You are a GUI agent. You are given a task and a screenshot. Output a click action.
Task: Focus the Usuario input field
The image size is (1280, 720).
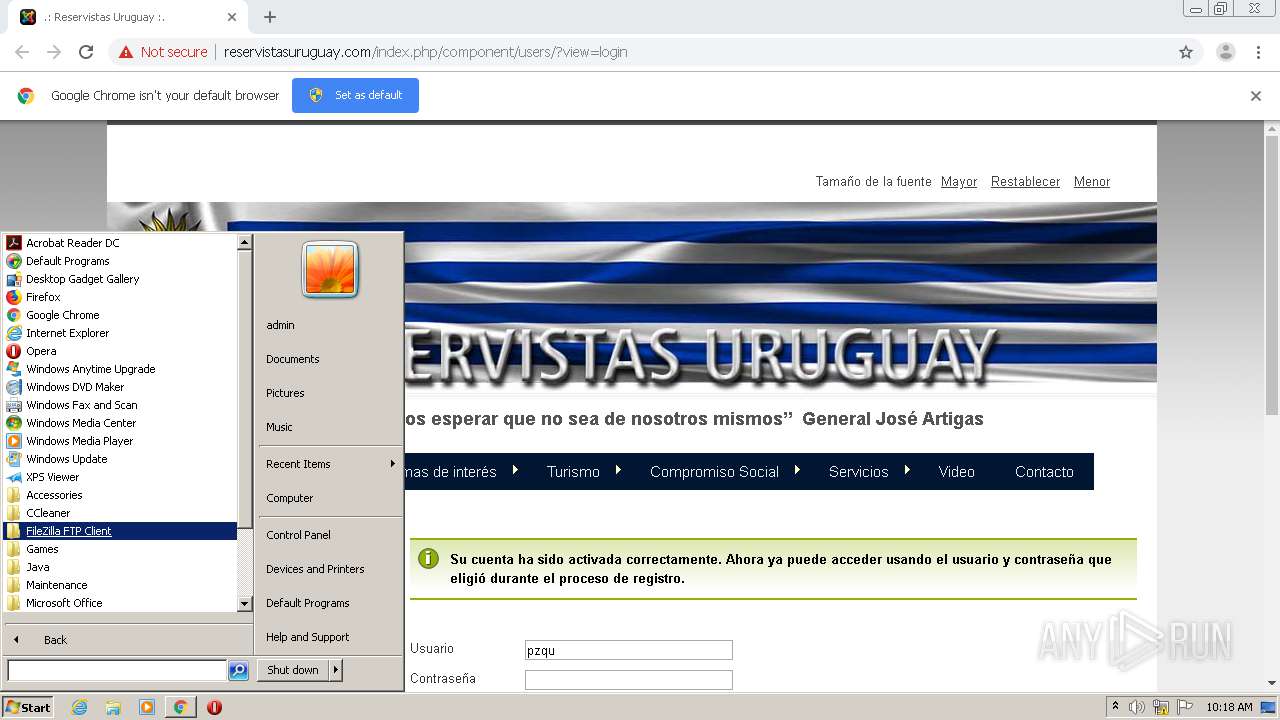pos(628,650)
